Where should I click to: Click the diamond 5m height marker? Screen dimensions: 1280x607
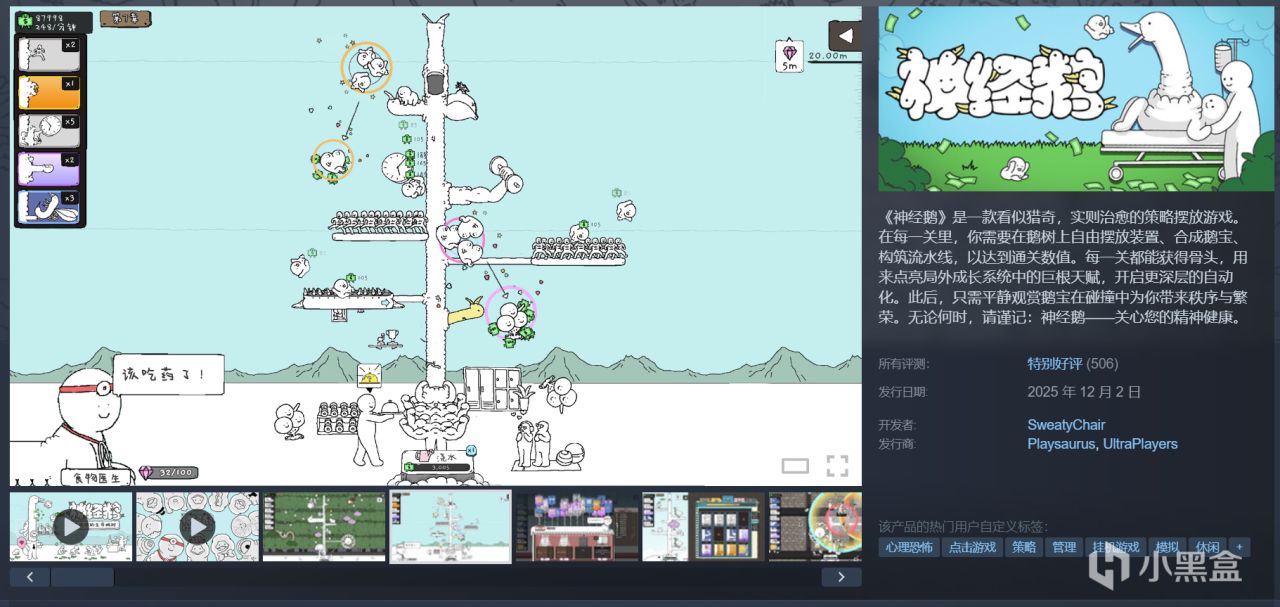point(790,55)
